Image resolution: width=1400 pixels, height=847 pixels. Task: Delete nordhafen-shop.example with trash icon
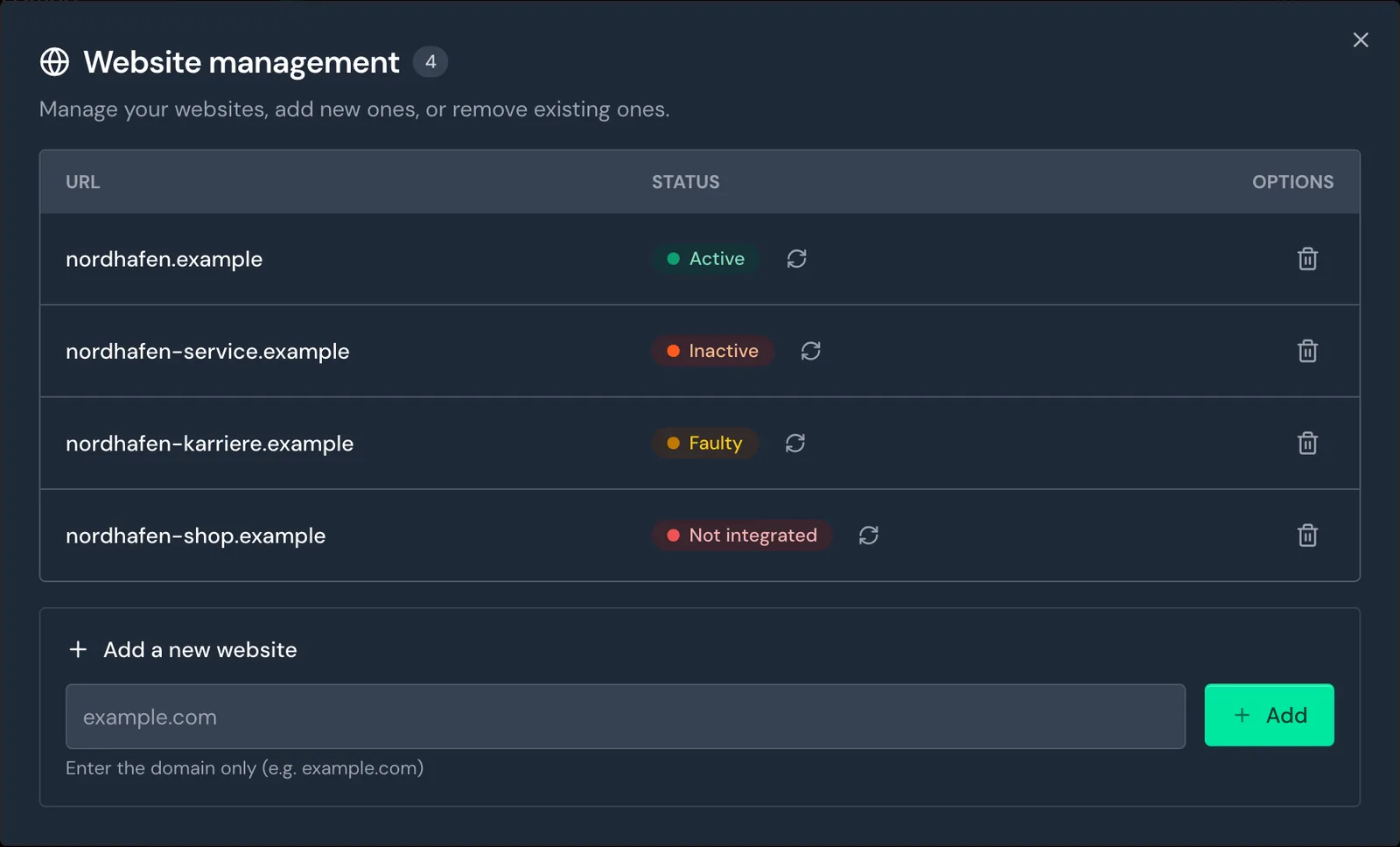click(1307, 535)
